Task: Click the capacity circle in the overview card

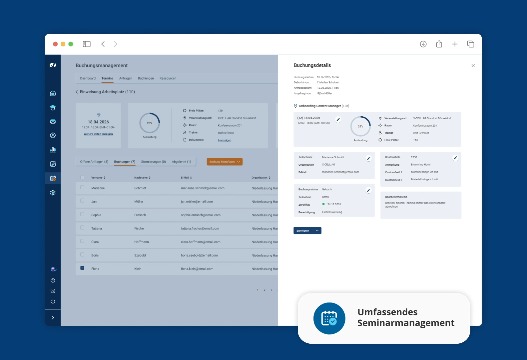Action: (x=150, y=123)
